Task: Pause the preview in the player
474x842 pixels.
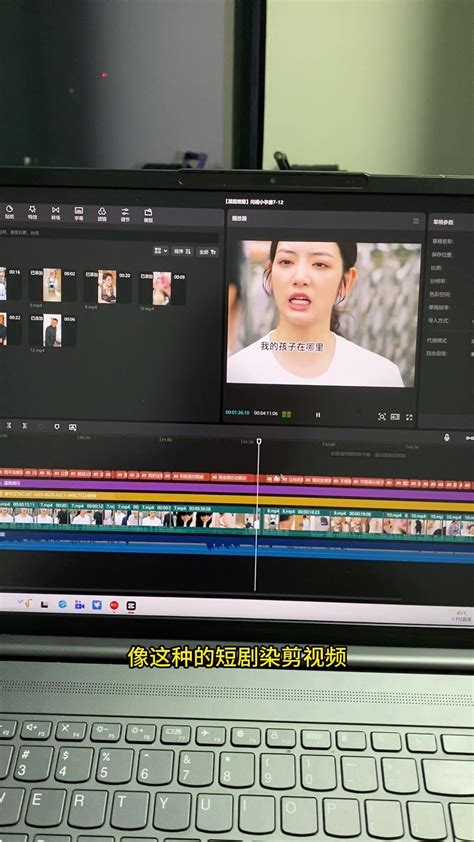Action: [318, 415]
